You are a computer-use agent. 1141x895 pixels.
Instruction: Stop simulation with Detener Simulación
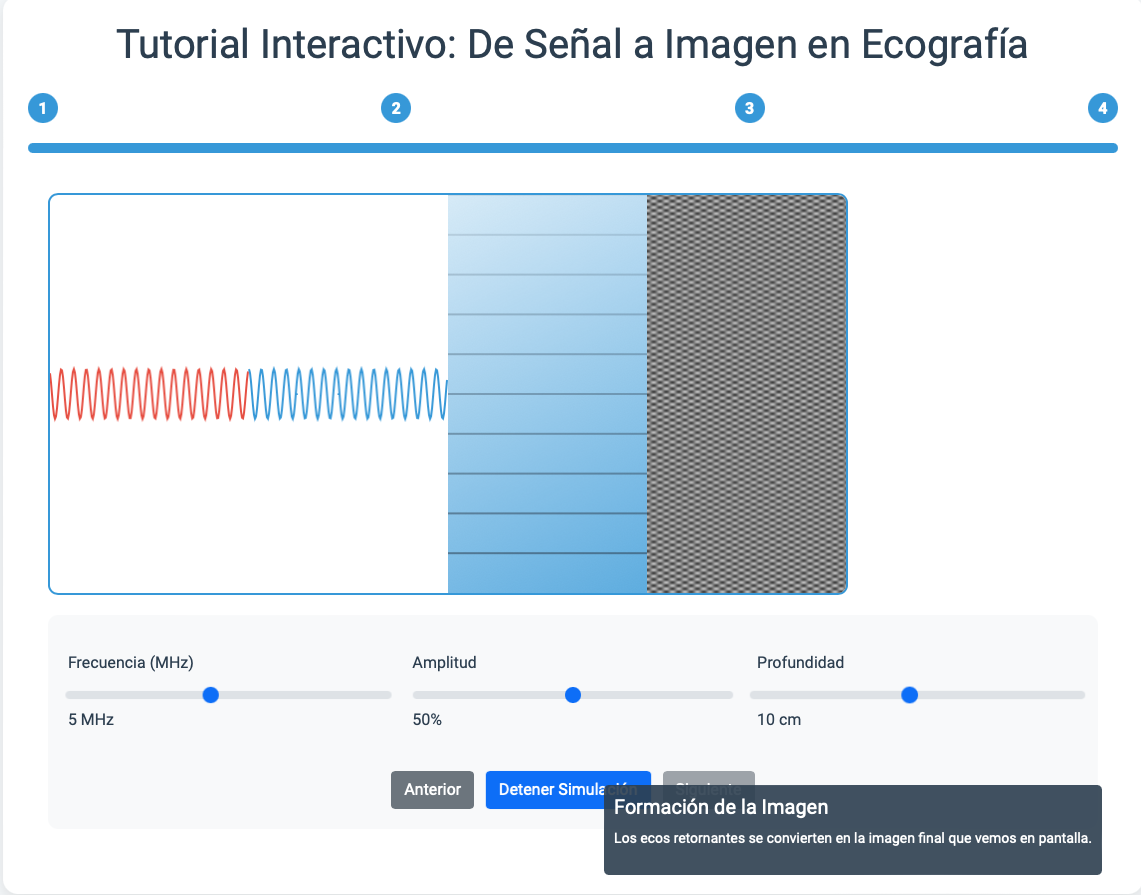coord(545,789)
